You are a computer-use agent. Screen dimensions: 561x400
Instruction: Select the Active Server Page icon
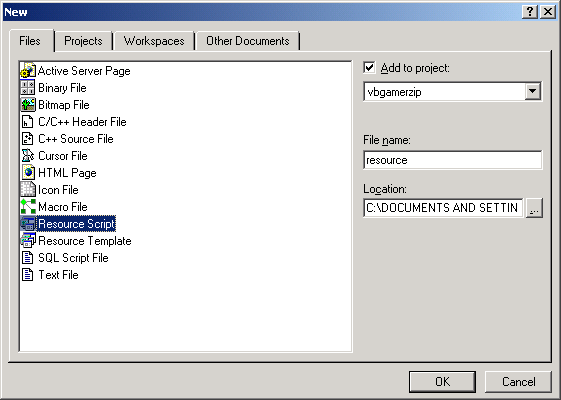(28, 70)
